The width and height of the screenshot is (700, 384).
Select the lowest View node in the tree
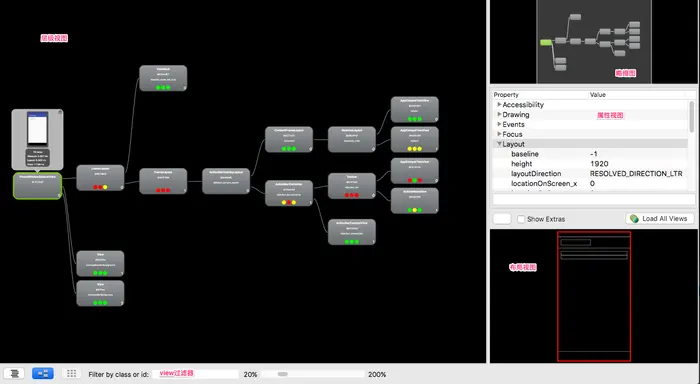[x=100, y=293]
